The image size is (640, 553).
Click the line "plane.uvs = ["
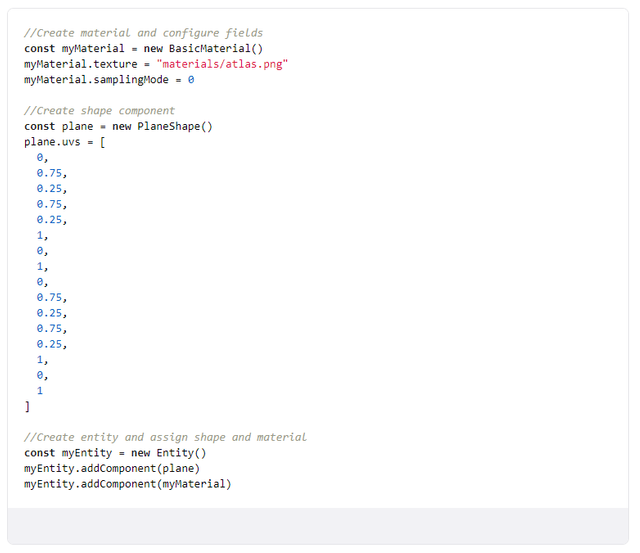[64, 142]
